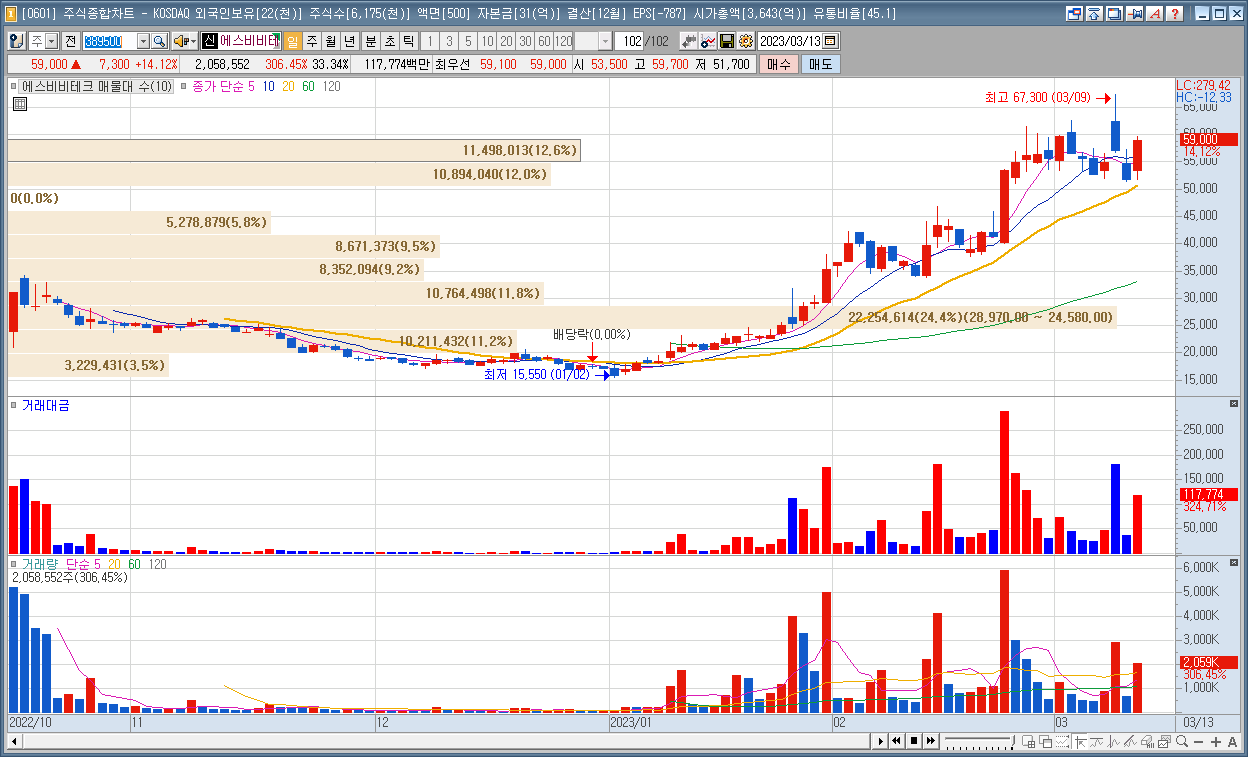Open the indicator overlay chart icon
This screenshot has width=1248, height=757.
(x=708, y=41)
